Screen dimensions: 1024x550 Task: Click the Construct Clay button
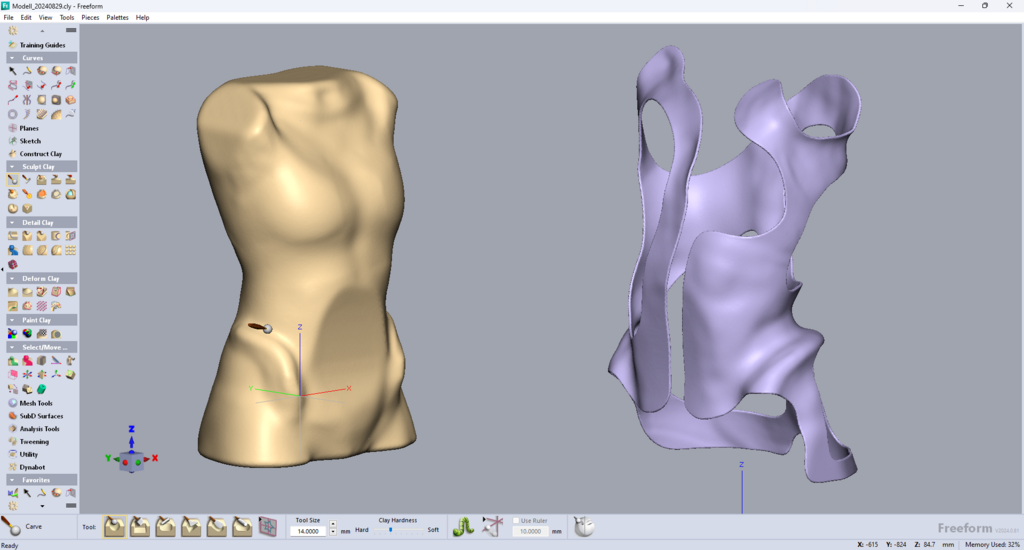40,154
